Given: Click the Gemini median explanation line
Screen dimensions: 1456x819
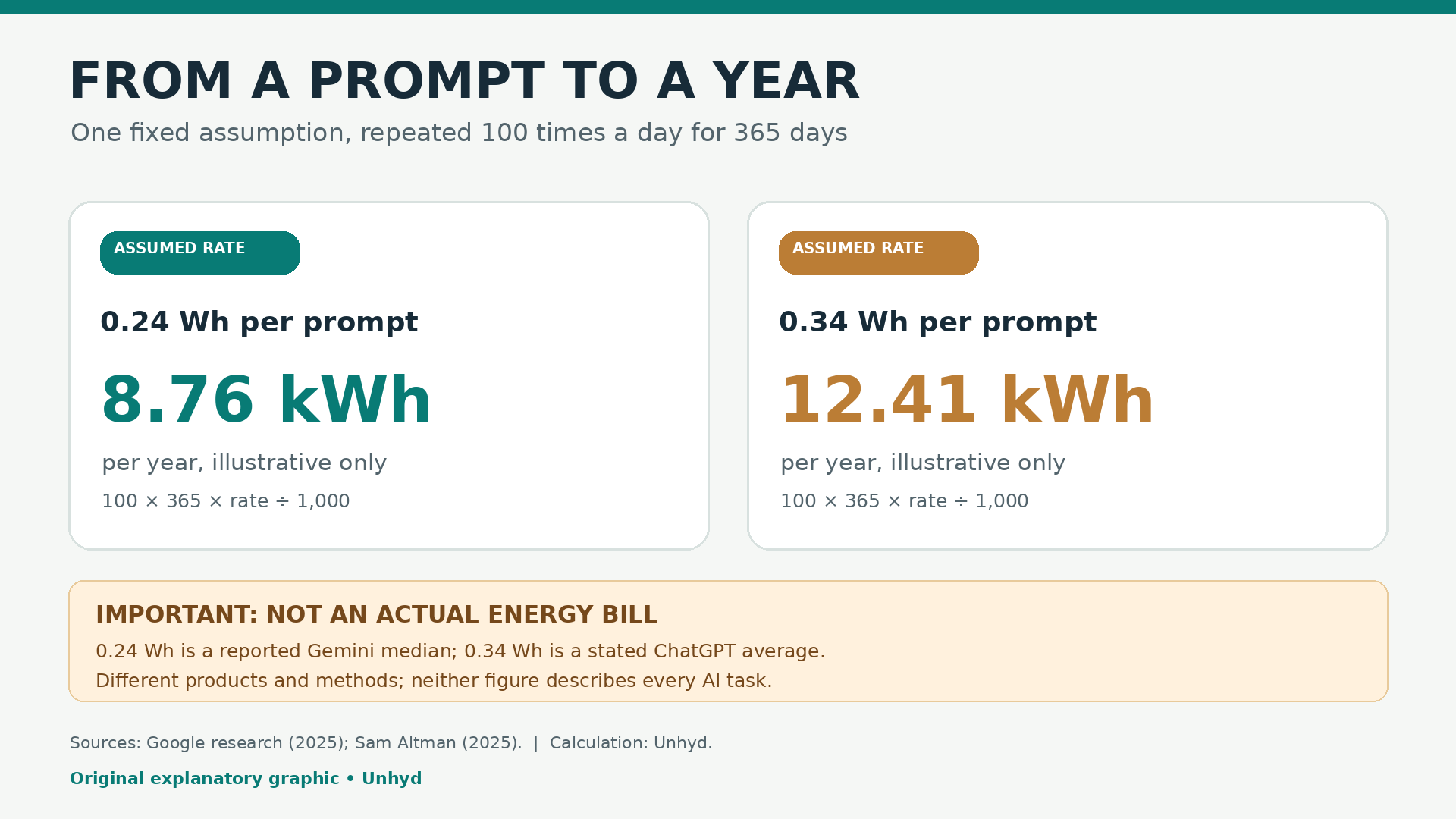Looking at the screenshot, I should click(x=460, y=651).
